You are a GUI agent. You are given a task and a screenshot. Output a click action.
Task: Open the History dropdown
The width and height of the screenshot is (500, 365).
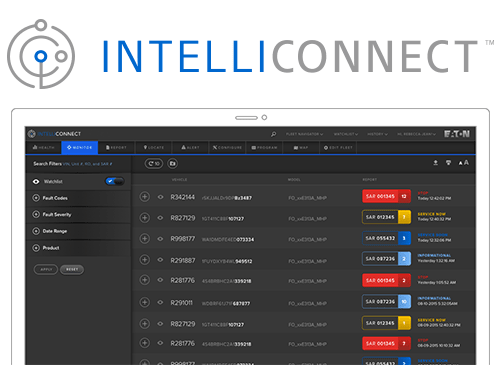click(377, 134)
